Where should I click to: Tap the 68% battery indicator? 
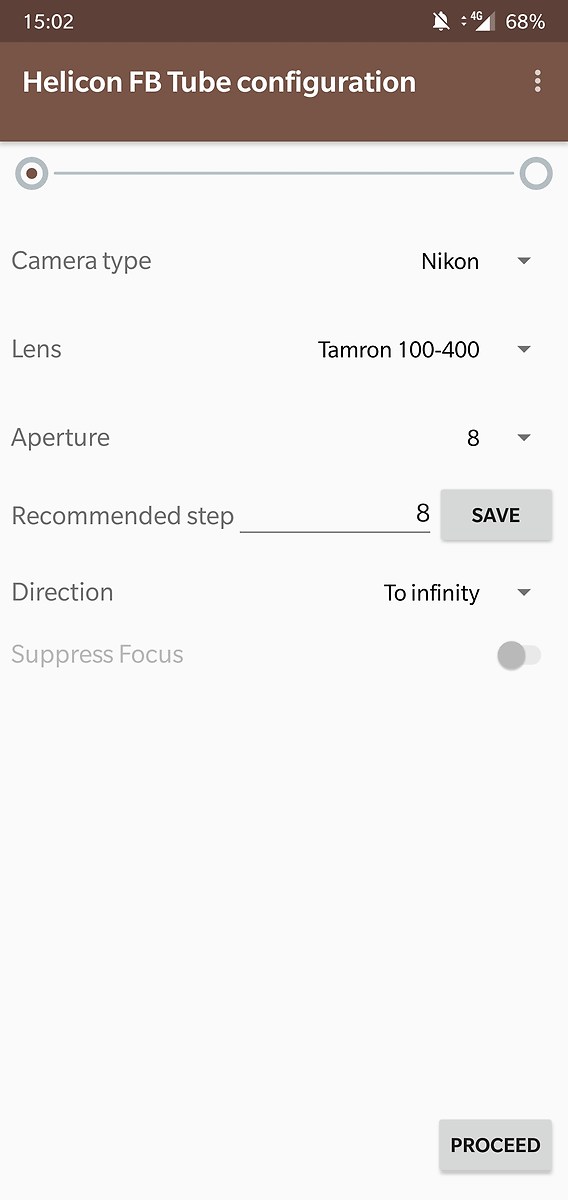(525, 21)
